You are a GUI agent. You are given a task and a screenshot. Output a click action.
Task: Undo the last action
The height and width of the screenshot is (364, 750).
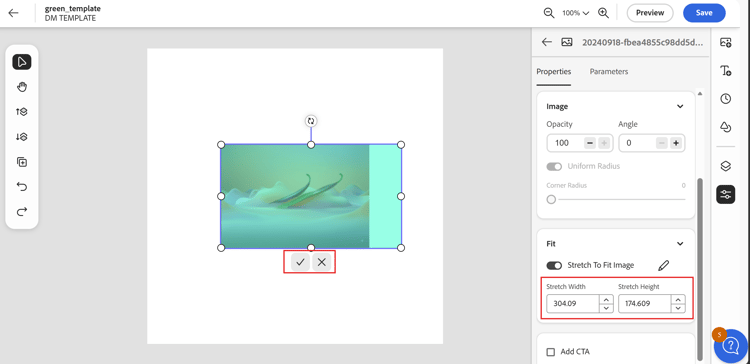(x=22, y=187)
